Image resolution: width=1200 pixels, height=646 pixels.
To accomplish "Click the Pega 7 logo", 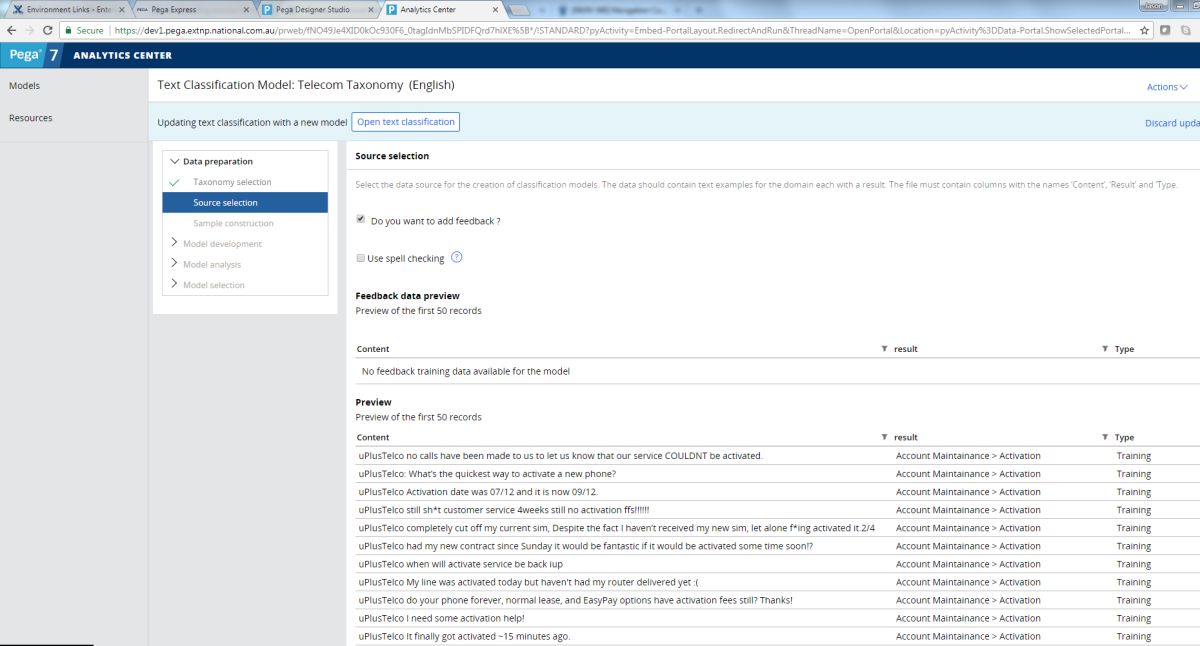I will coord(33,55).
